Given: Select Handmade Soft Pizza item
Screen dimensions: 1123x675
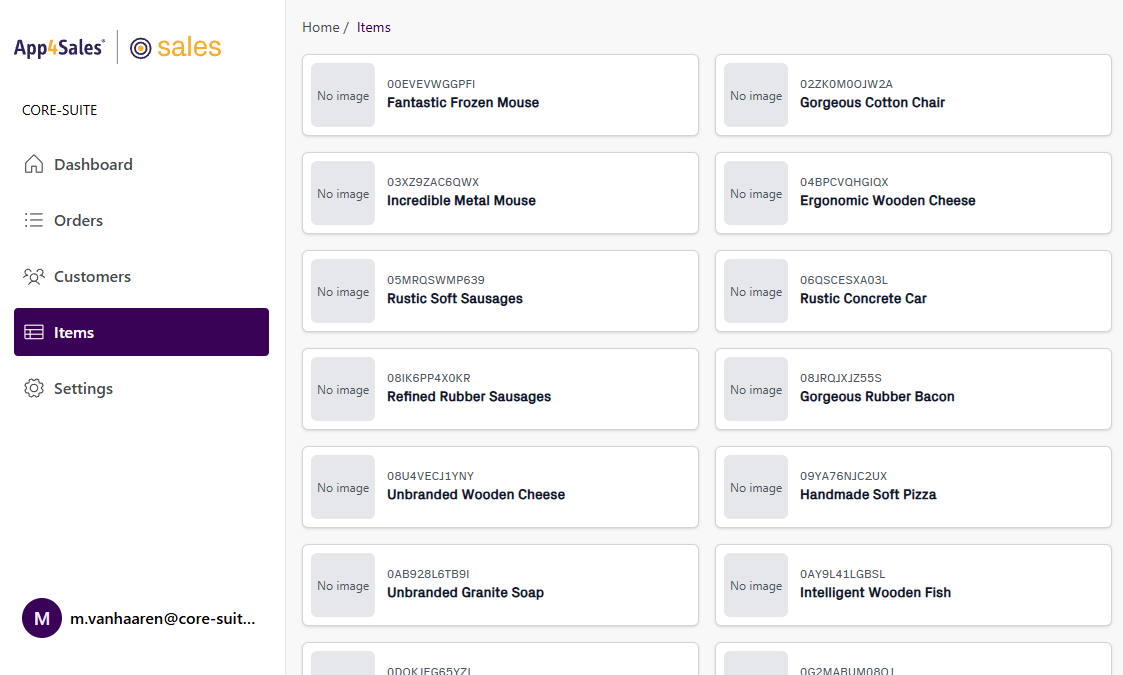Looking at the screenshot, I should point(912,487).
